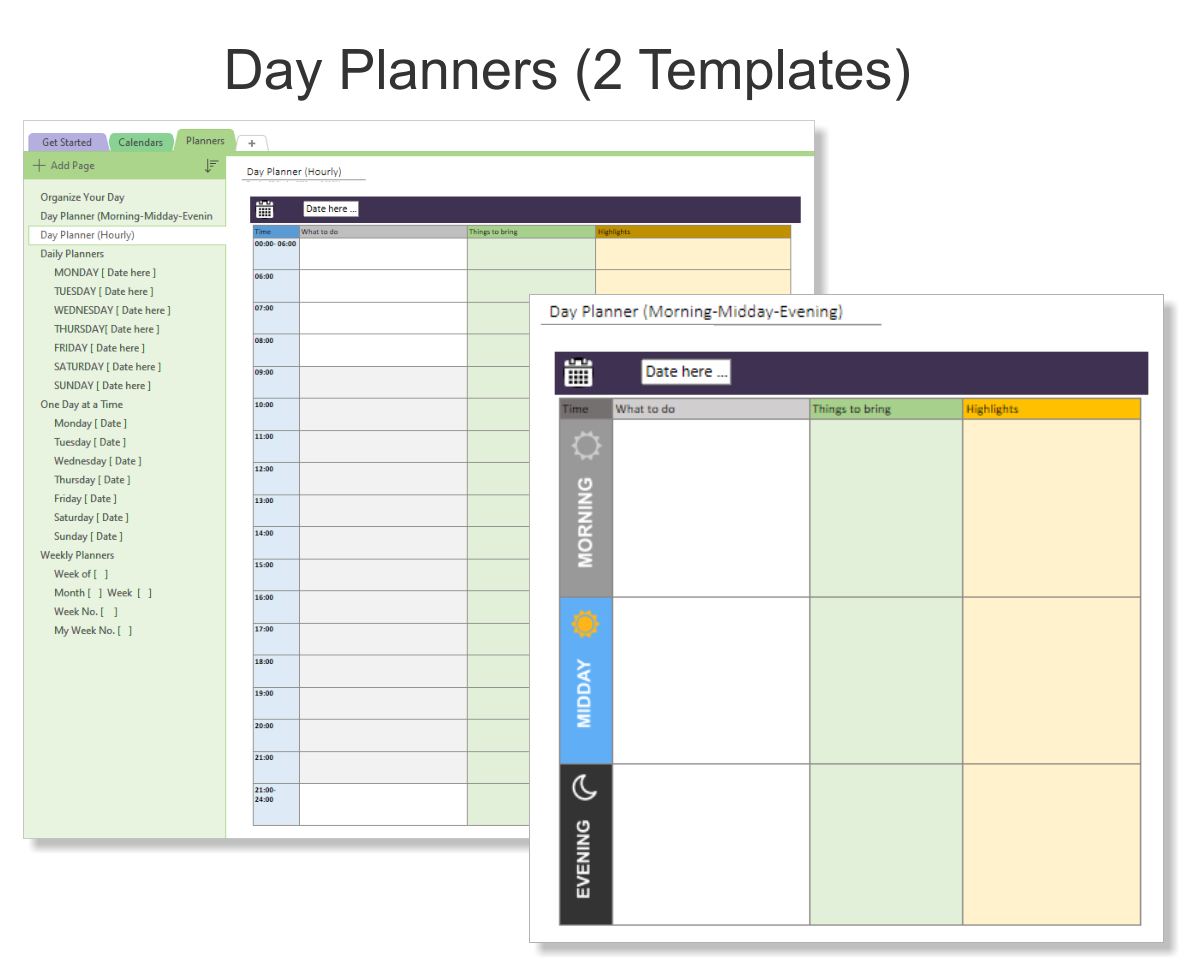Open WEDNESDAY [ Date here ] page
The height and width of the screenshot is (980, 1200).
coord(112,310)
